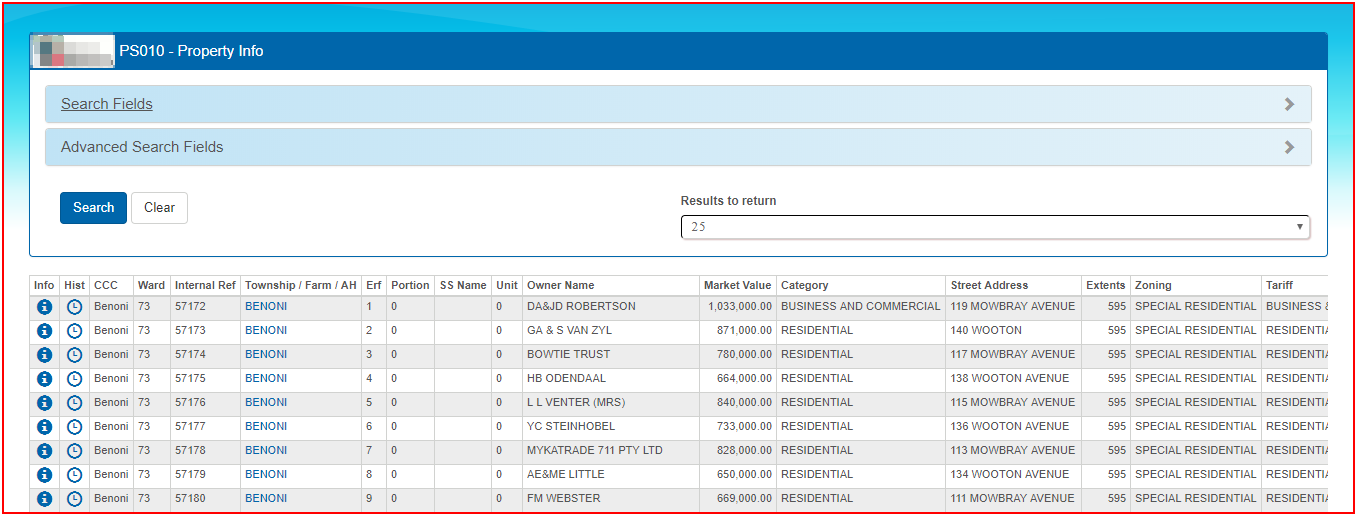Open BENONI township link for internal ref 57172
The width and height of the screenshot is (1358, 517).
[x=266, y=306]
